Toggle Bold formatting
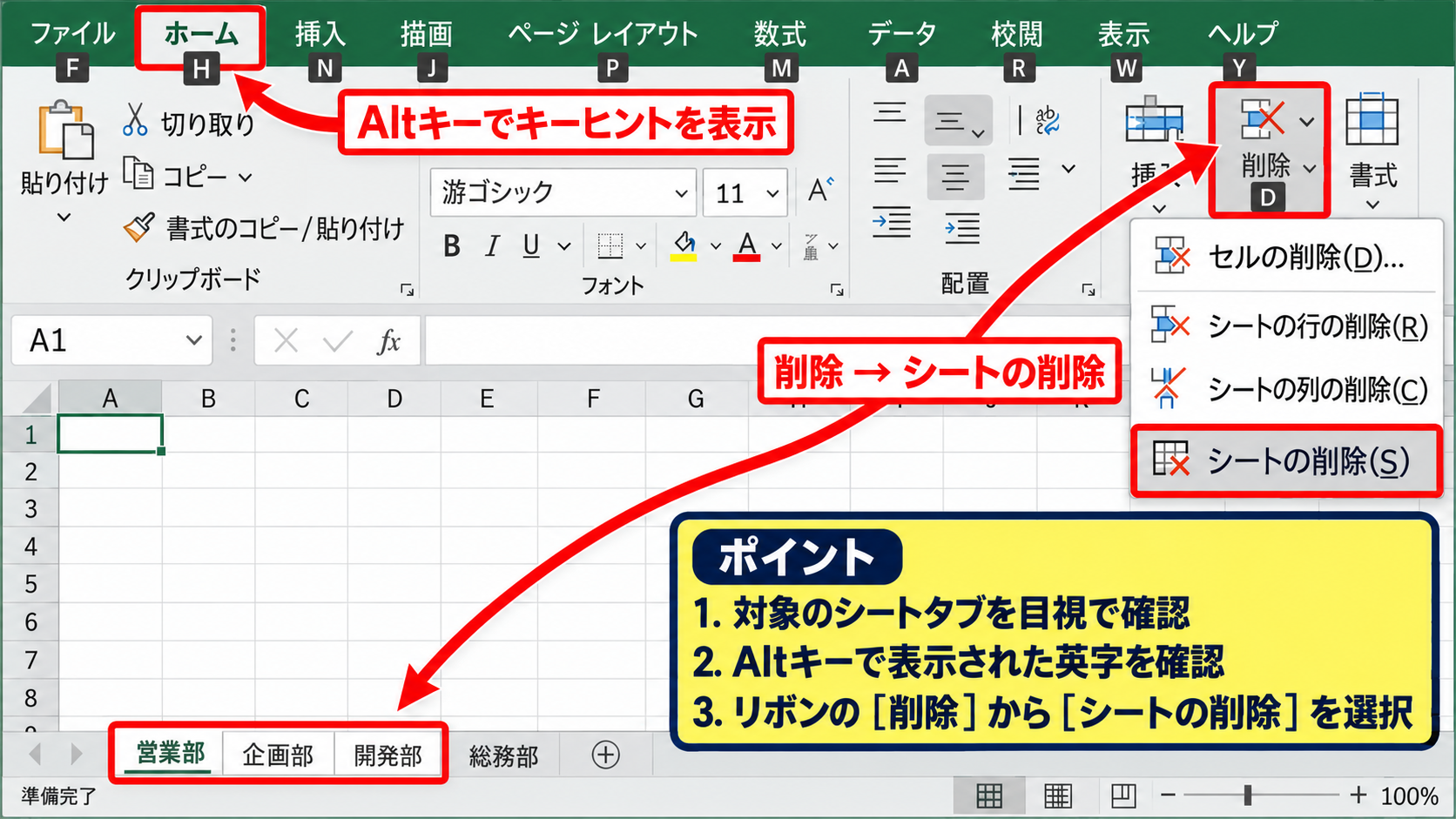The image size is (1456, 819). 451,246
